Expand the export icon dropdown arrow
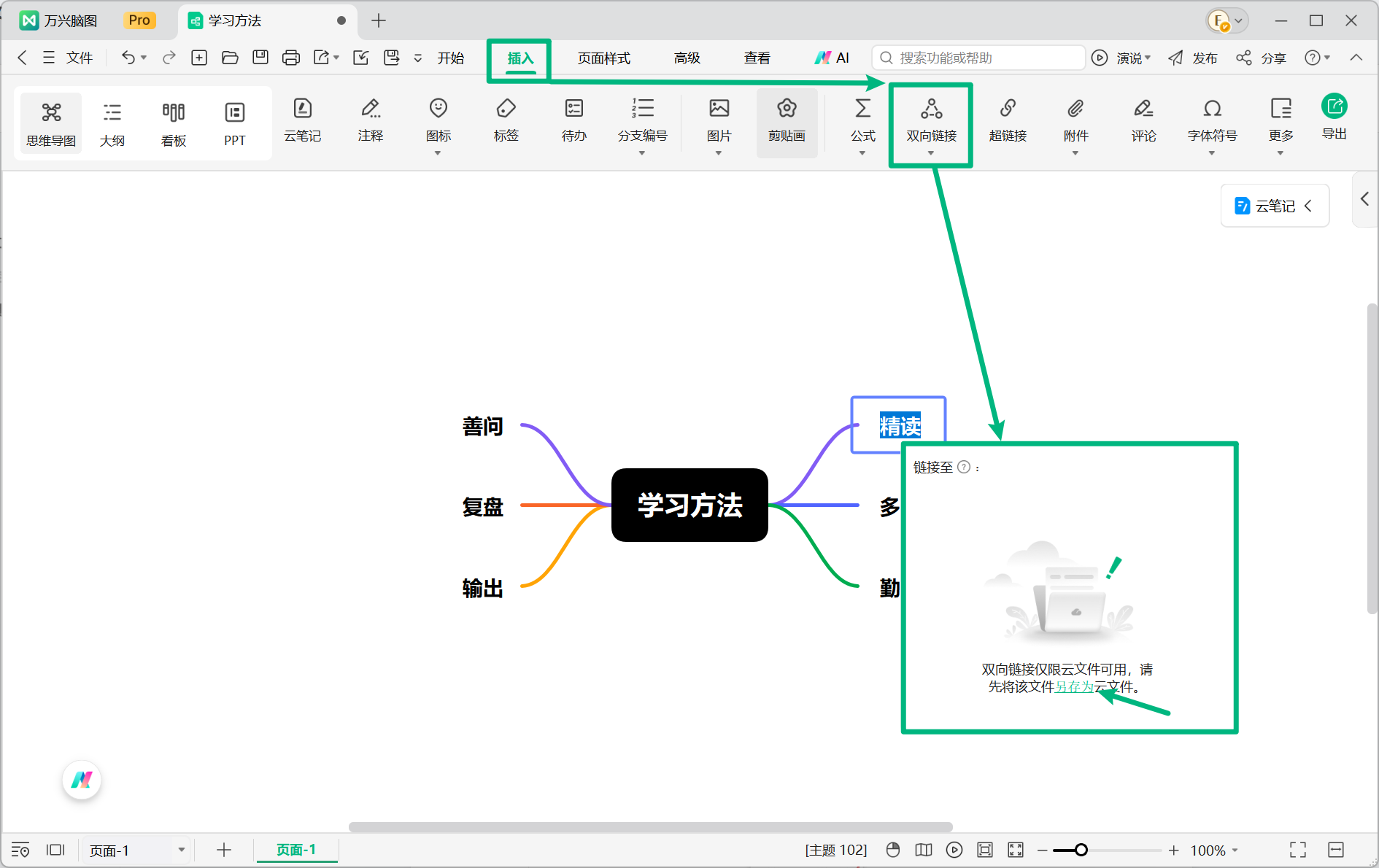The width and height of the screenshot is (1379, 868). coord(336,58)
